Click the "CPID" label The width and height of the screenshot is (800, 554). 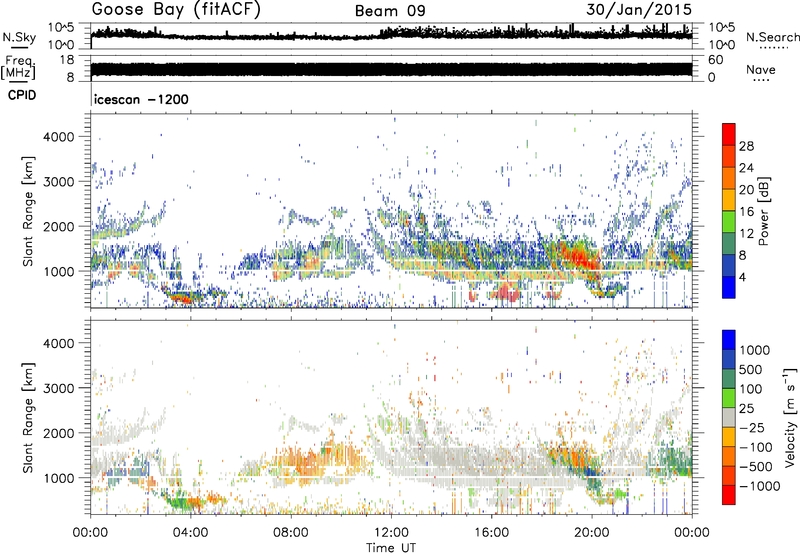22,95
